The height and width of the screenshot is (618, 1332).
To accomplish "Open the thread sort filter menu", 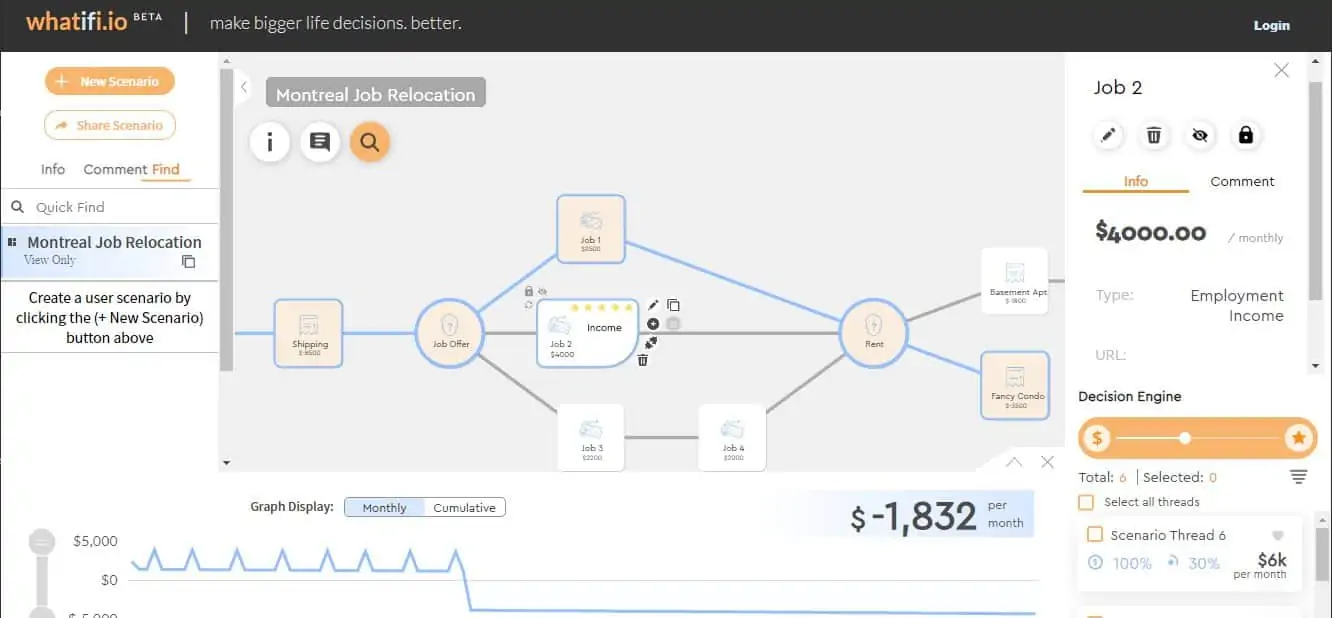I will (1298, 477).
